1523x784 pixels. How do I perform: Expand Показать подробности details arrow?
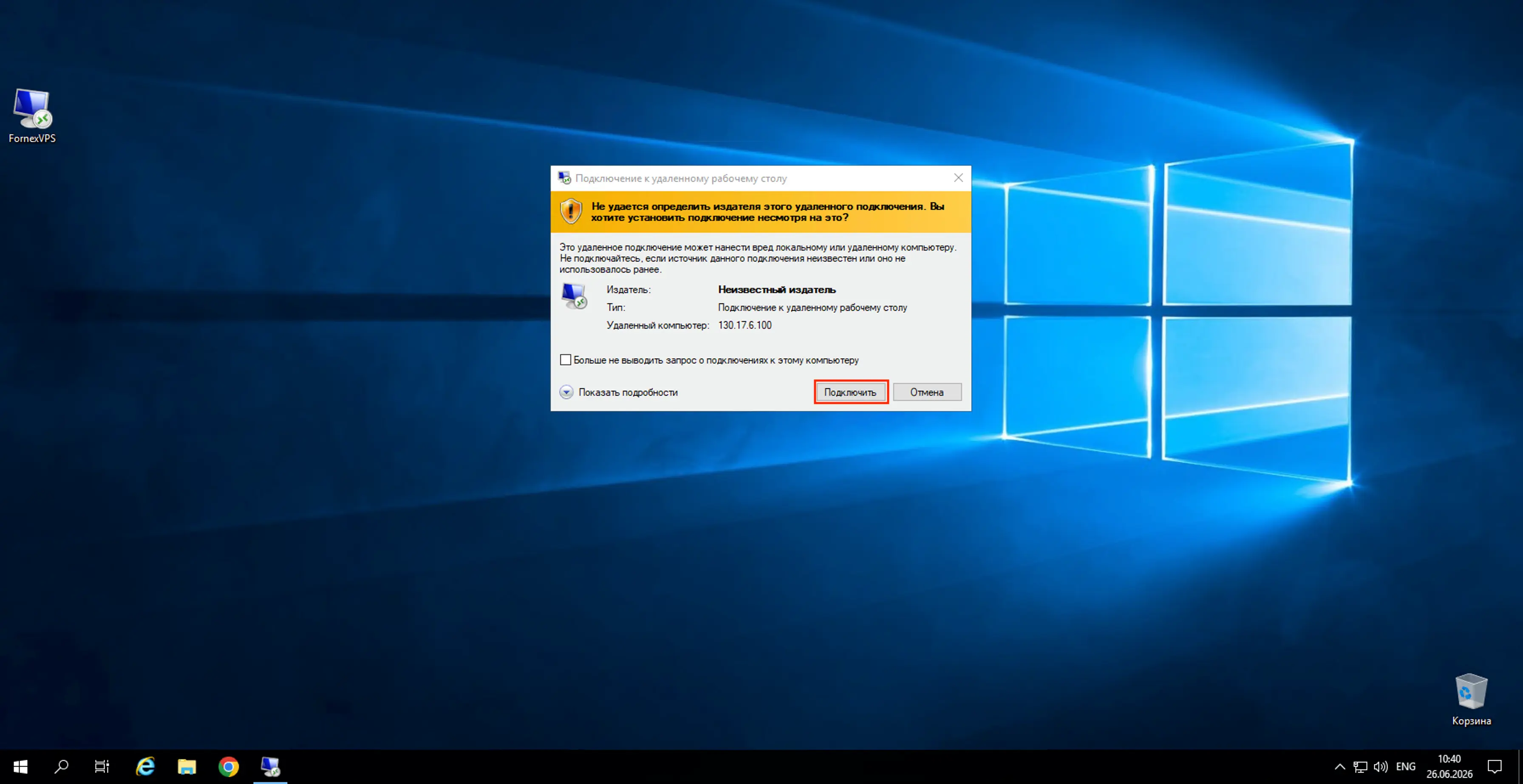[x=566, y=392]
